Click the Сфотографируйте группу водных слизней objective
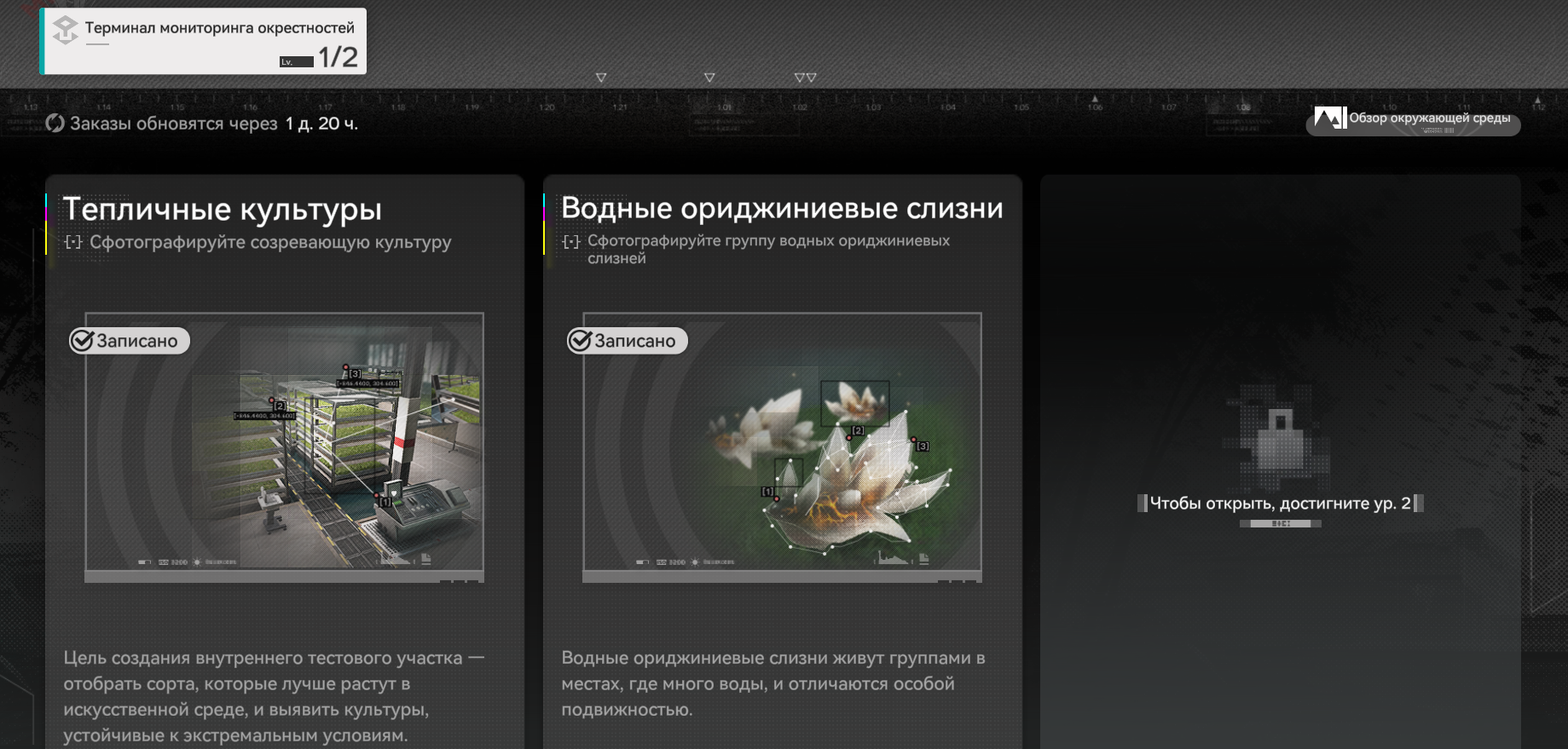Screen dimensions: 1568x749 coord(768,250)
